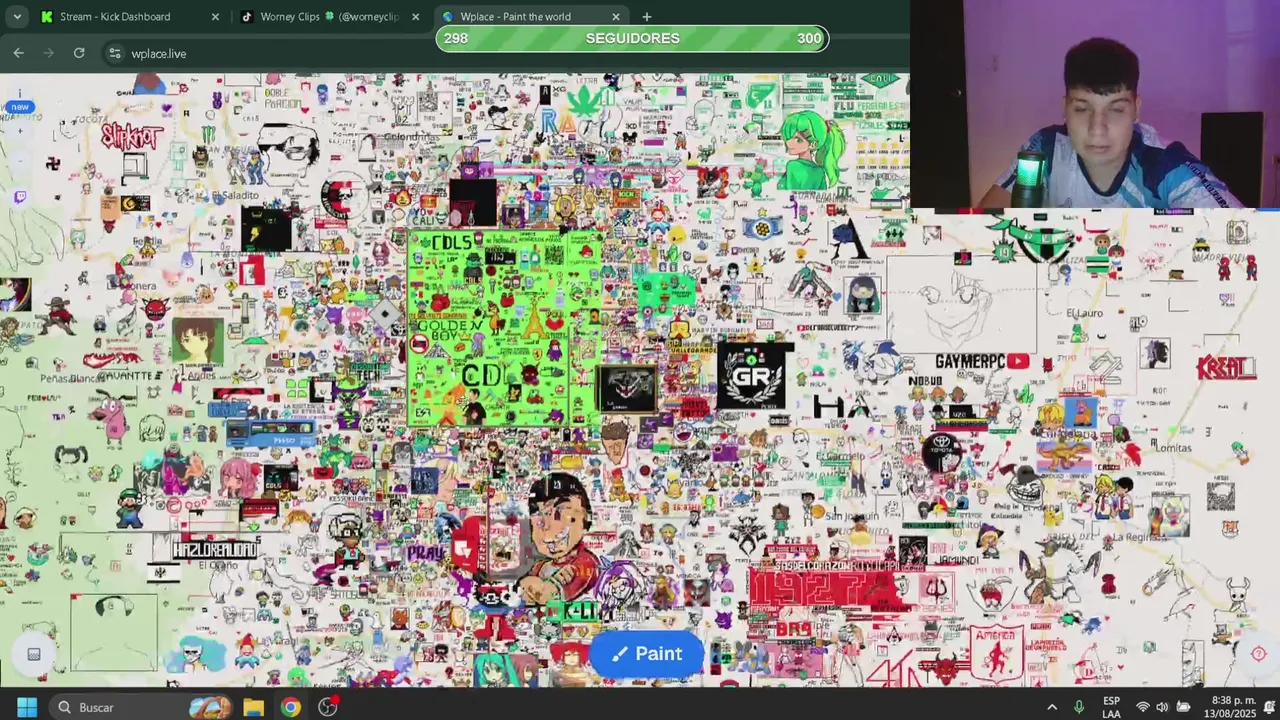Close the Worney Clips tab
The height and width of the screenshot is (720, 1280).
coord(415,17)
